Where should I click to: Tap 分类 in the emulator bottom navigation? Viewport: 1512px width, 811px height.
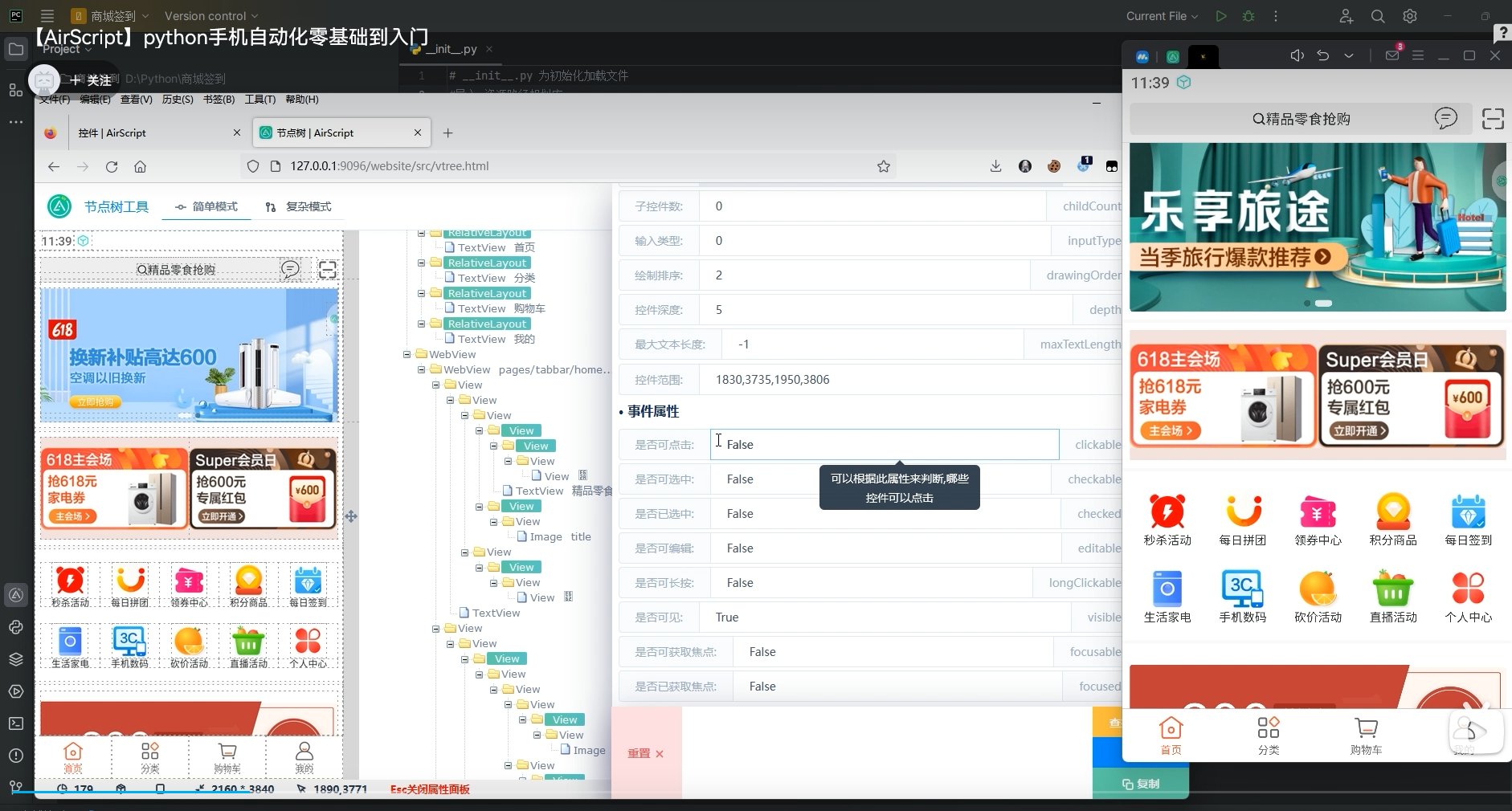tap(1269, 736)
